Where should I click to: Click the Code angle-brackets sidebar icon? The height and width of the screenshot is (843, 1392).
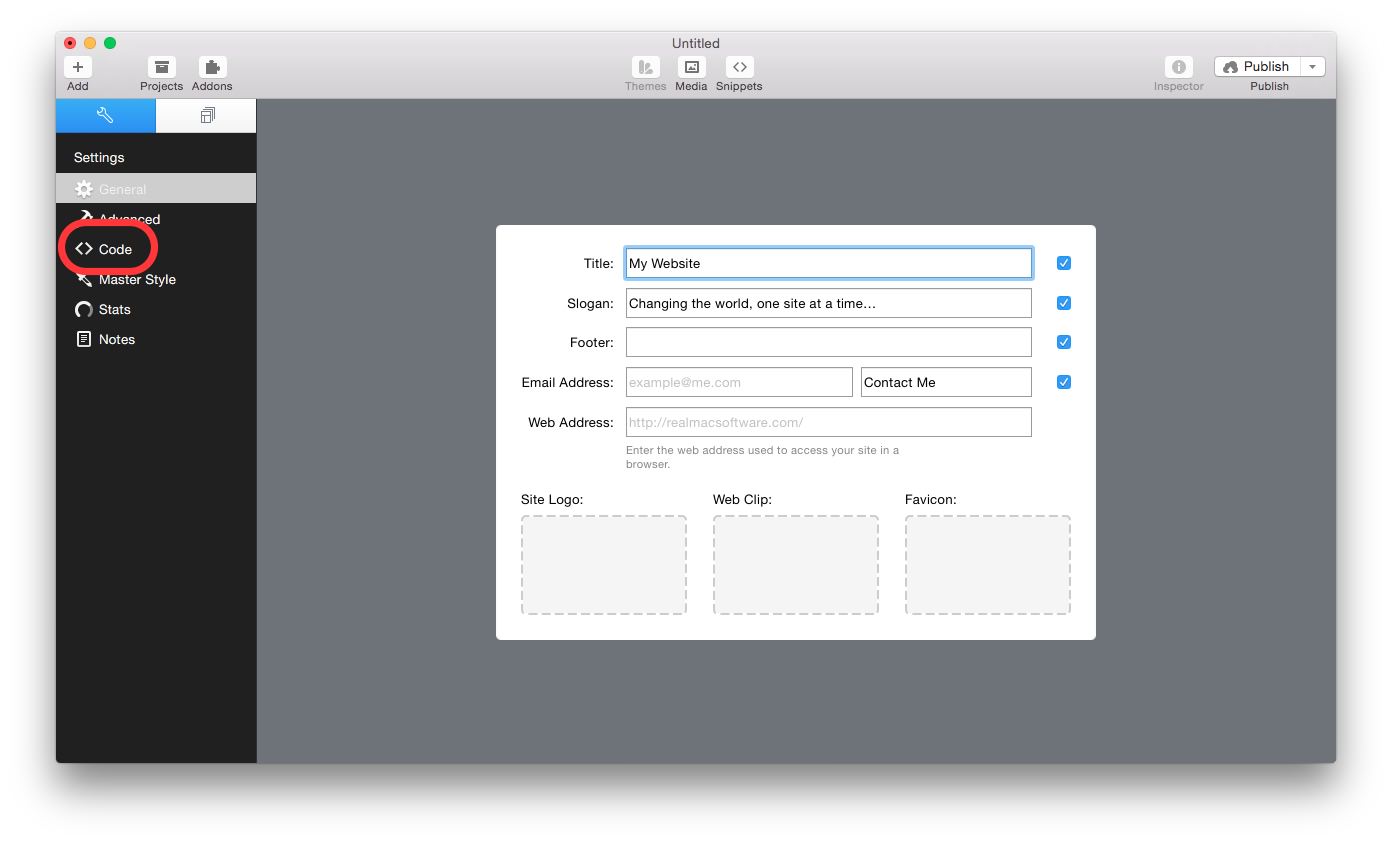(x=84, y=249)
